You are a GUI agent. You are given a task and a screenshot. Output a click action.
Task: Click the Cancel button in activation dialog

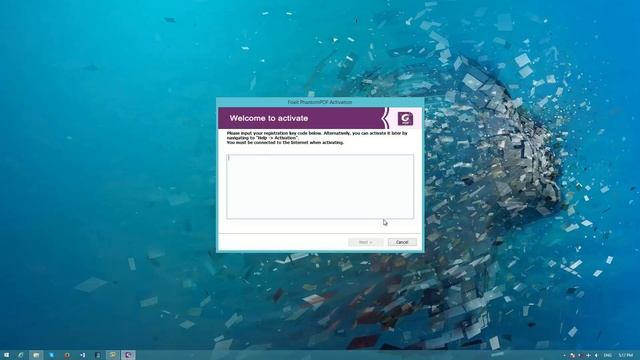[402, 242]
